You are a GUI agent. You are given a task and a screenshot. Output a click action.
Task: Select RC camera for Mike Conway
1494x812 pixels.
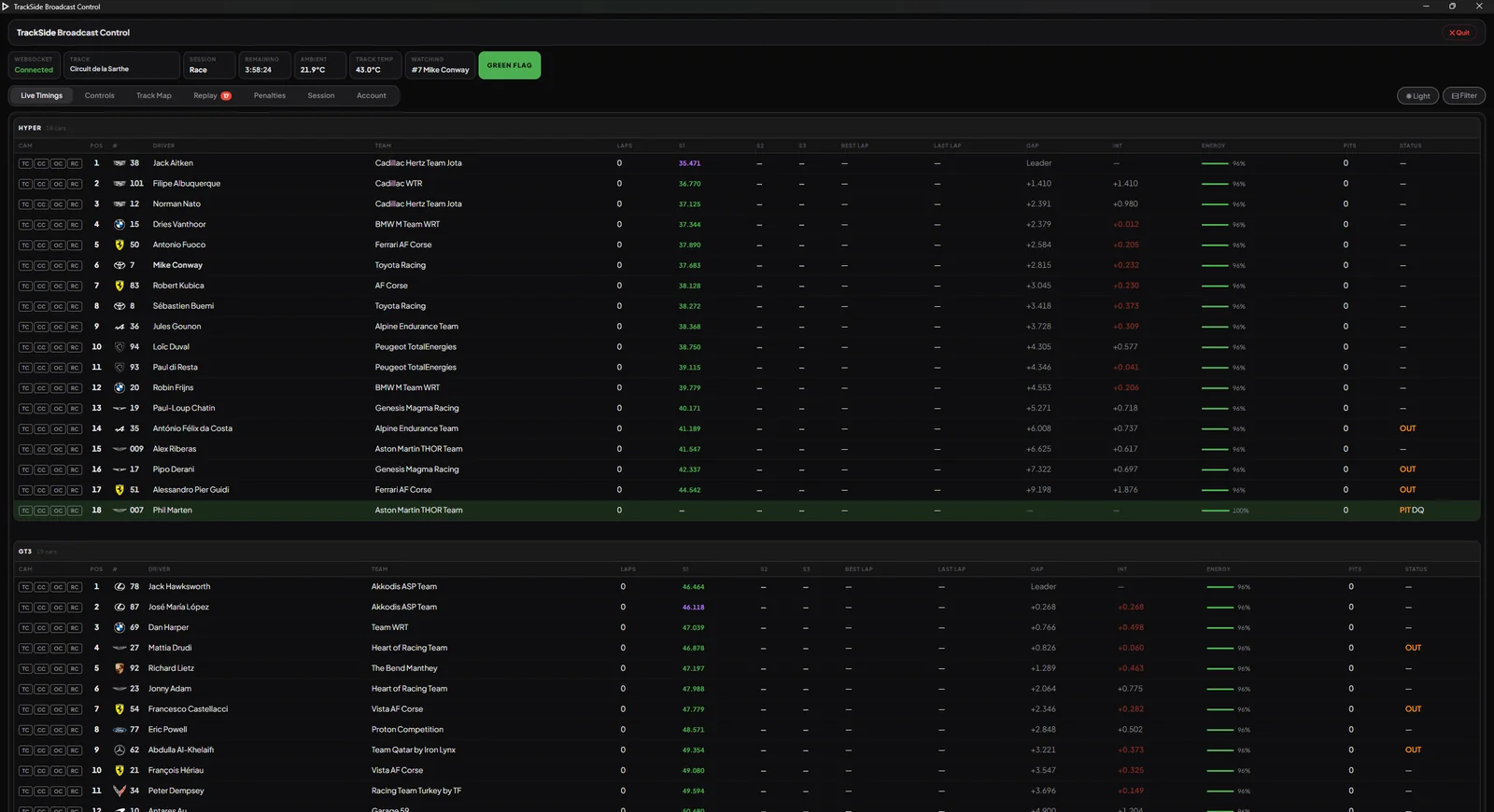[x=75, y=266]
